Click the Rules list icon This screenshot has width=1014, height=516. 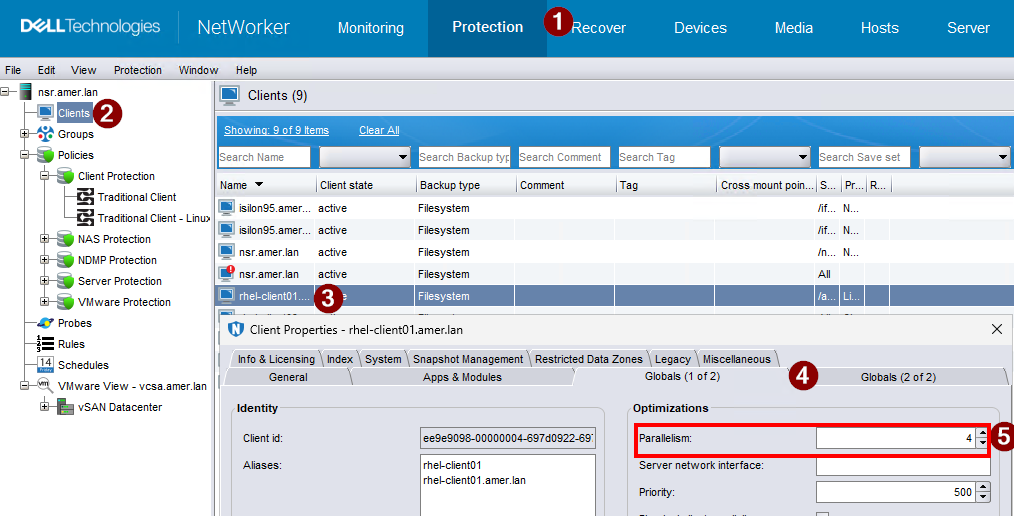tap(45, 344)
